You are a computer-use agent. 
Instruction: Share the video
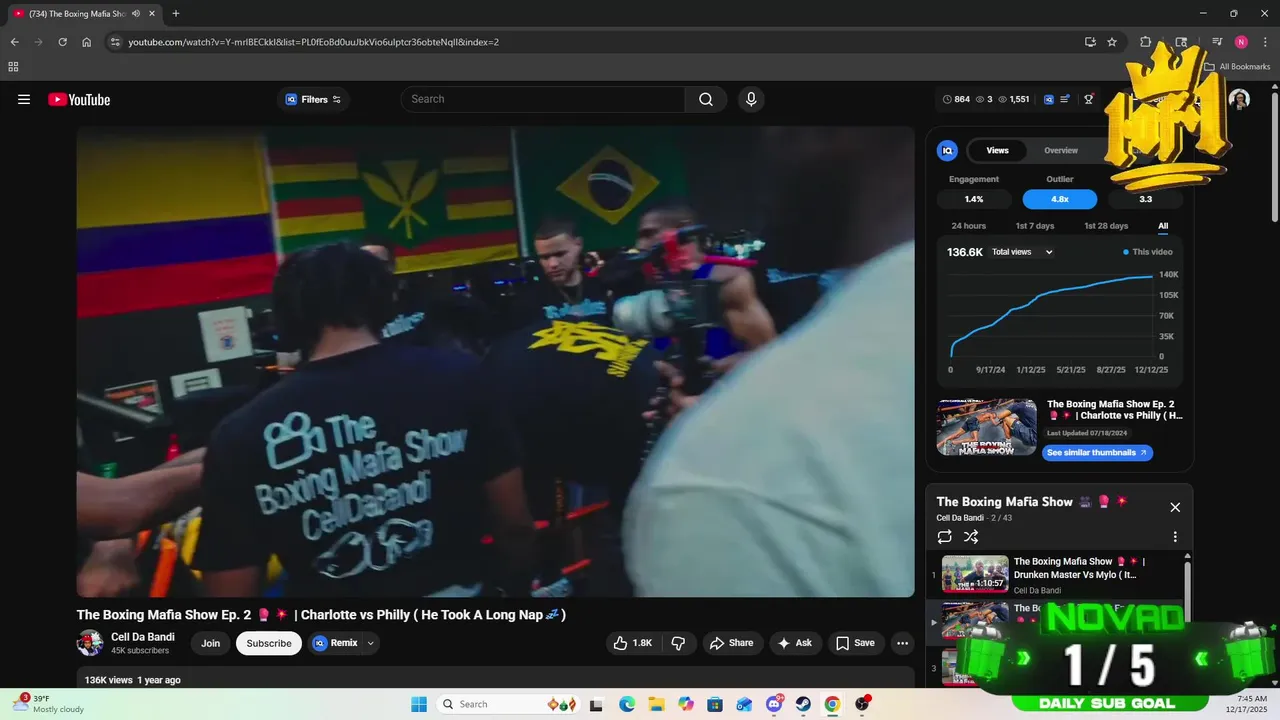tap(732, 643)
